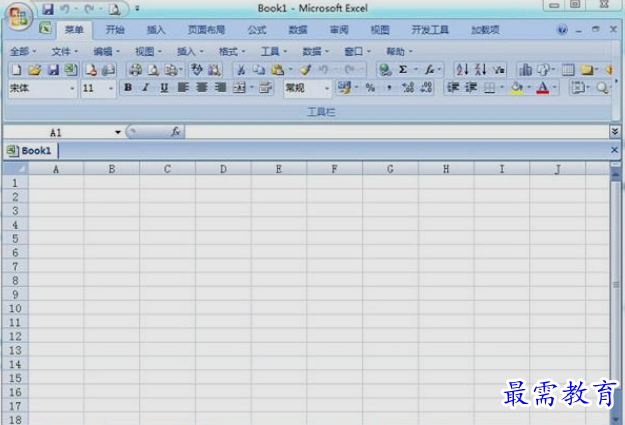Apply the red font color

tap(542, 88)
